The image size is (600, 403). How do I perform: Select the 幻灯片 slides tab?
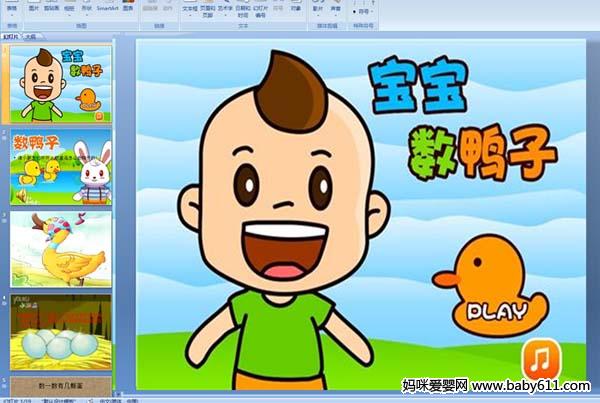point(12,35)
